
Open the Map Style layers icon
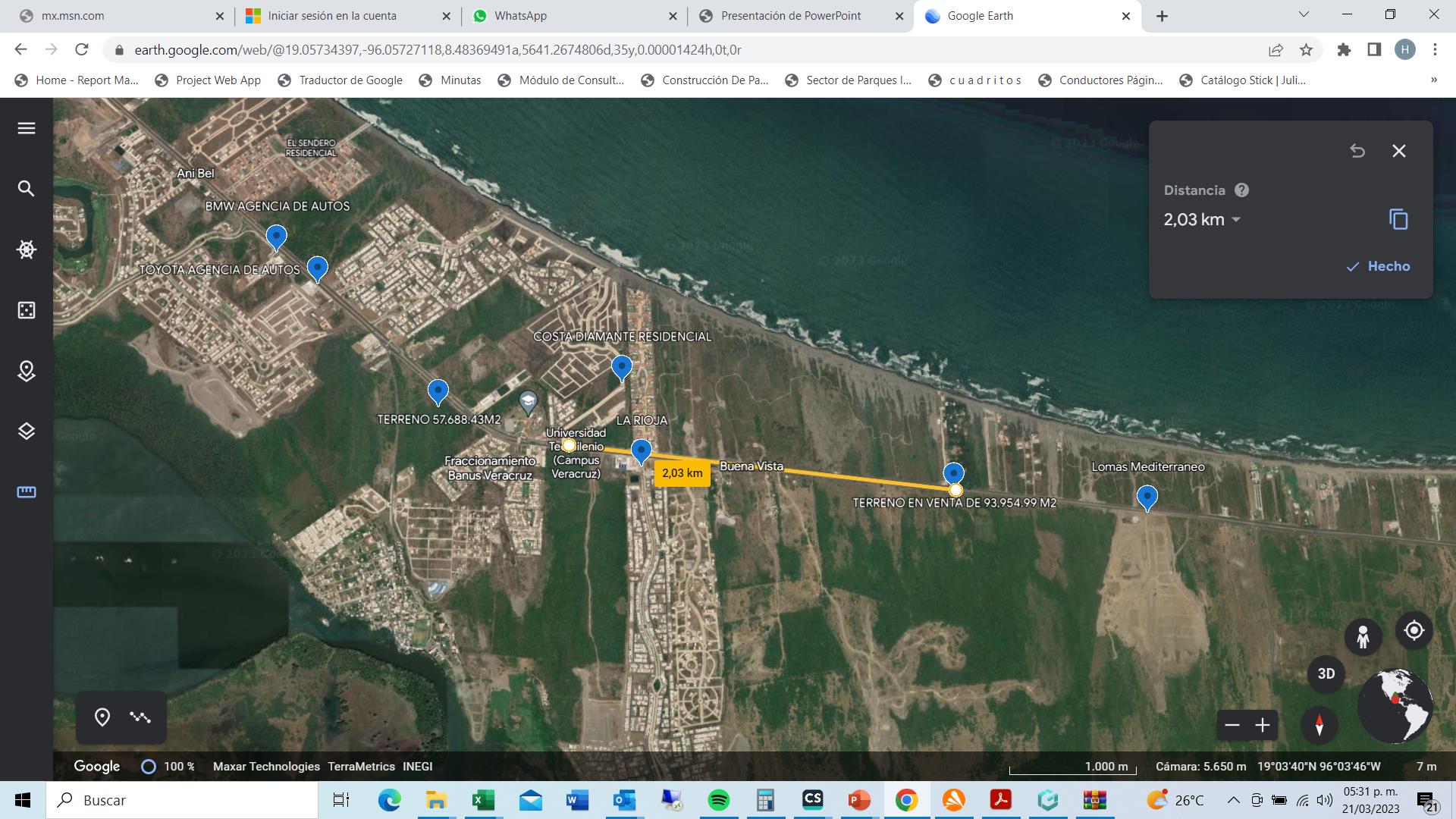(x=27, y=431)
